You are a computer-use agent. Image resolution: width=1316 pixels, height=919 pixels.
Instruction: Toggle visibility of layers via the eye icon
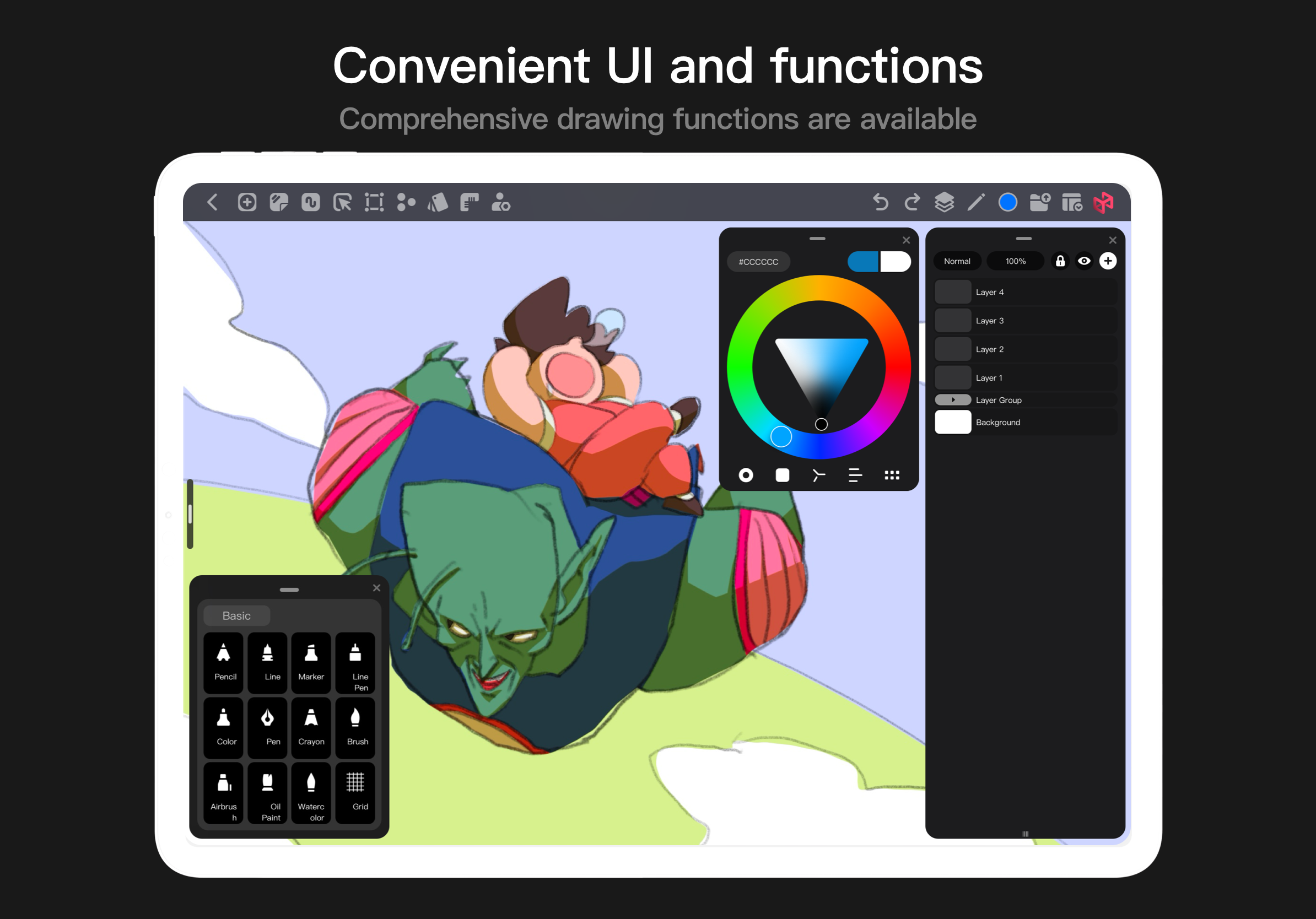click(1085, 261)
